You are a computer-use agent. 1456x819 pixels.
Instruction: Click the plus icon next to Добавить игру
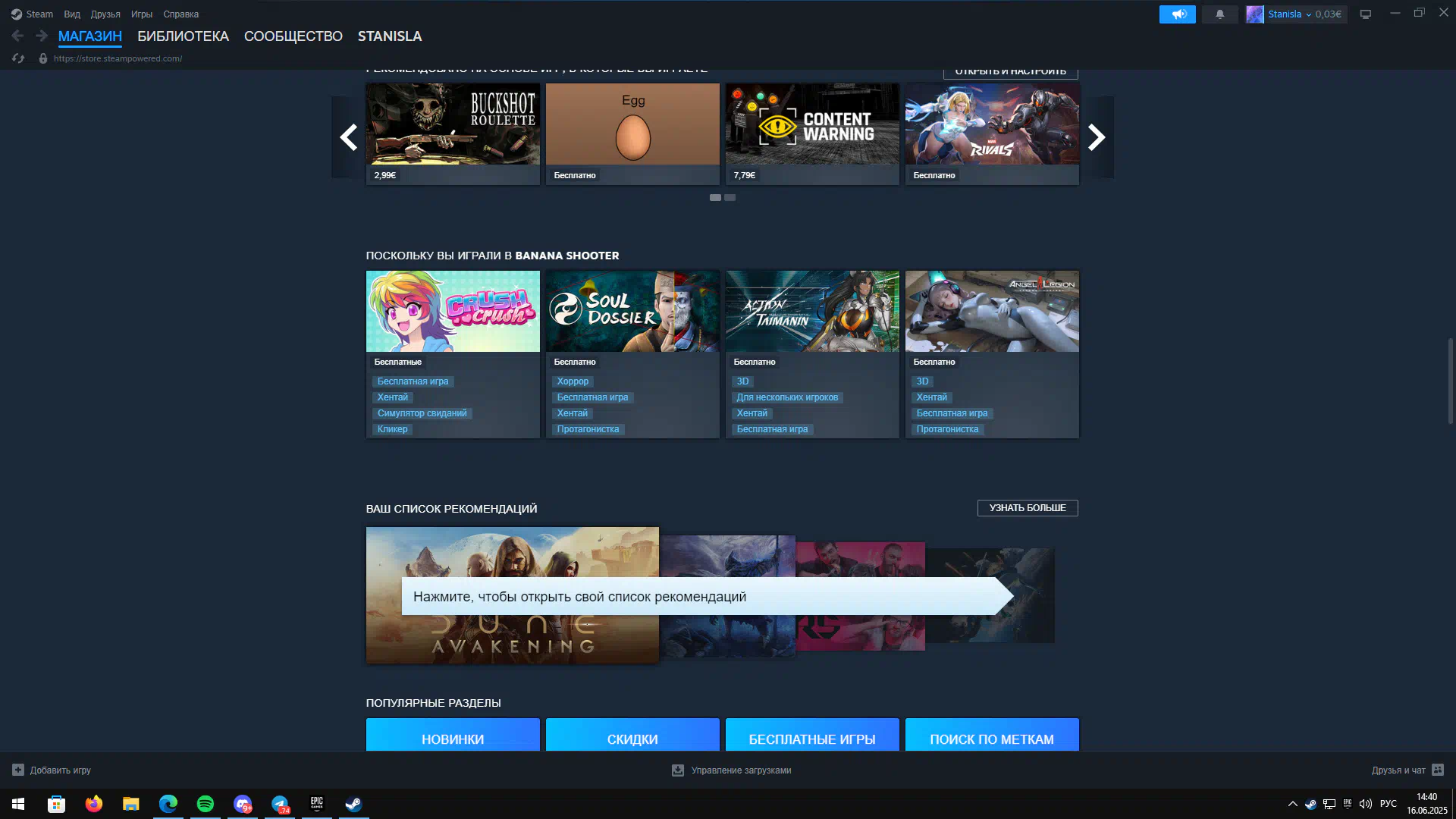[x=18, y=770]
